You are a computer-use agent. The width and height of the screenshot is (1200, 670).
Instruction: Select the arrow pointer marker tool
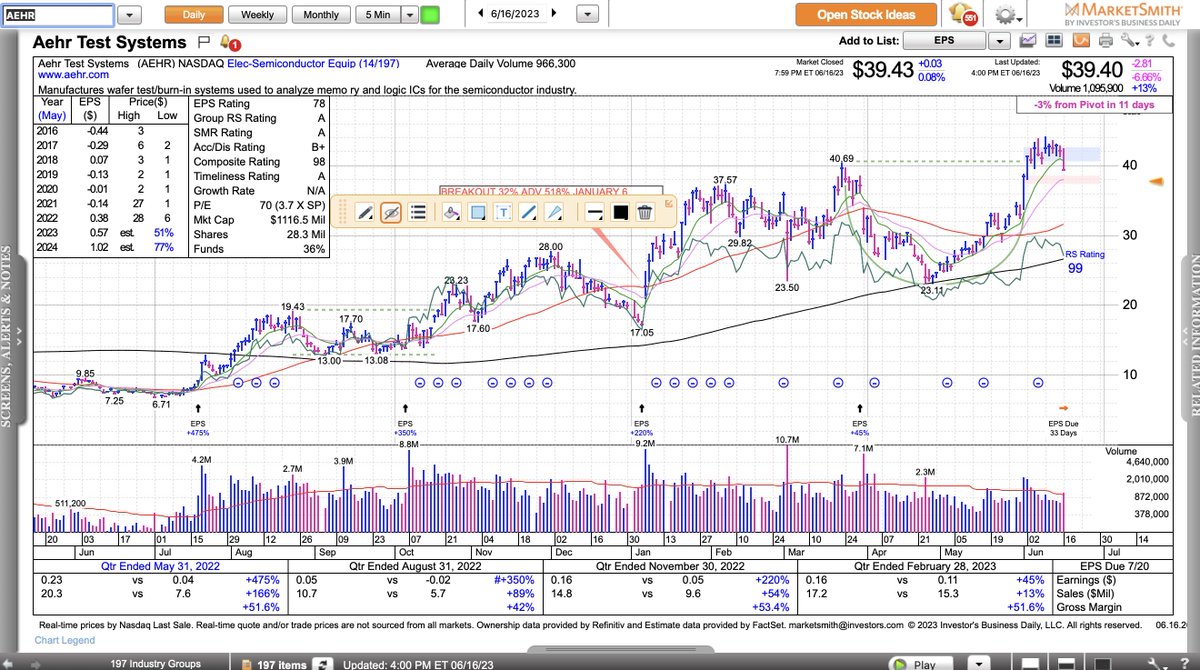(555, 212)
